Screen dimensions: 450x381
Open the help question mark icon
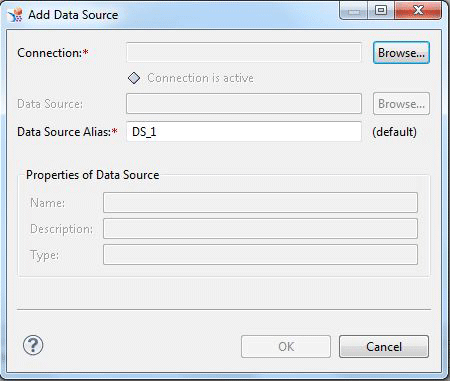pos(33,345)
